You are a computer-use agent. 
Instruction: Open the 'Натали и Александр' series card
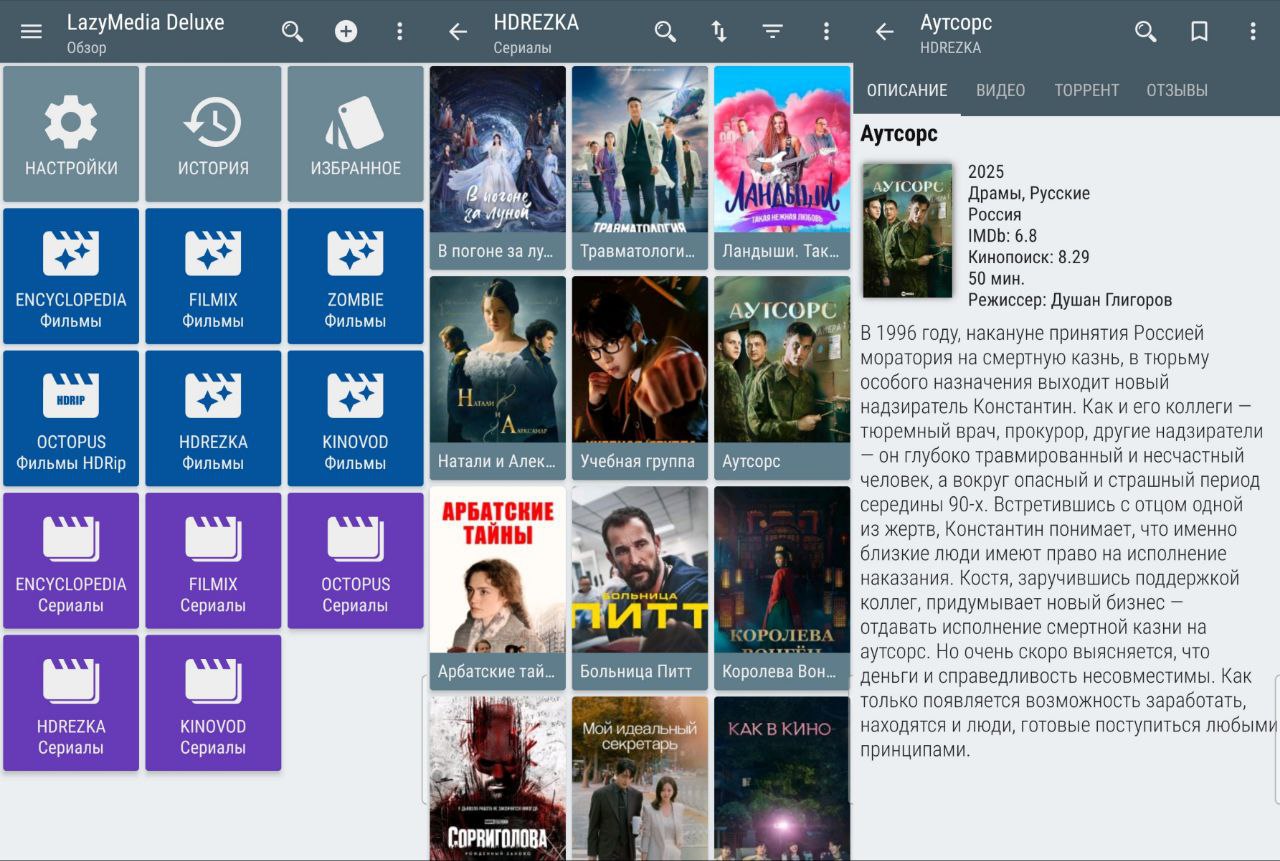(498, 378)
